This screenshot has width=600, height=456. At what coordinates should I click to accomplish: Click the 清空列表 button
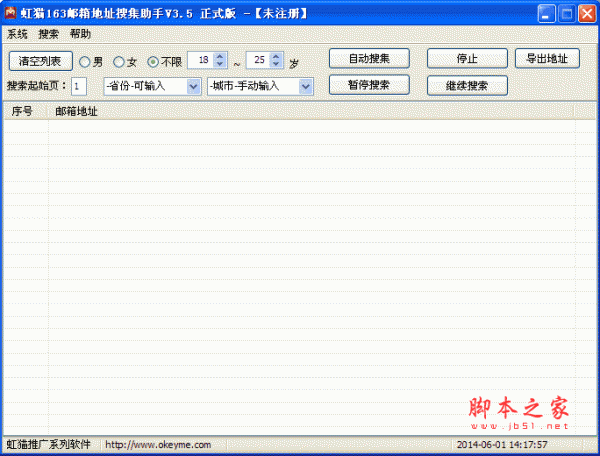[x=41, y=61]
